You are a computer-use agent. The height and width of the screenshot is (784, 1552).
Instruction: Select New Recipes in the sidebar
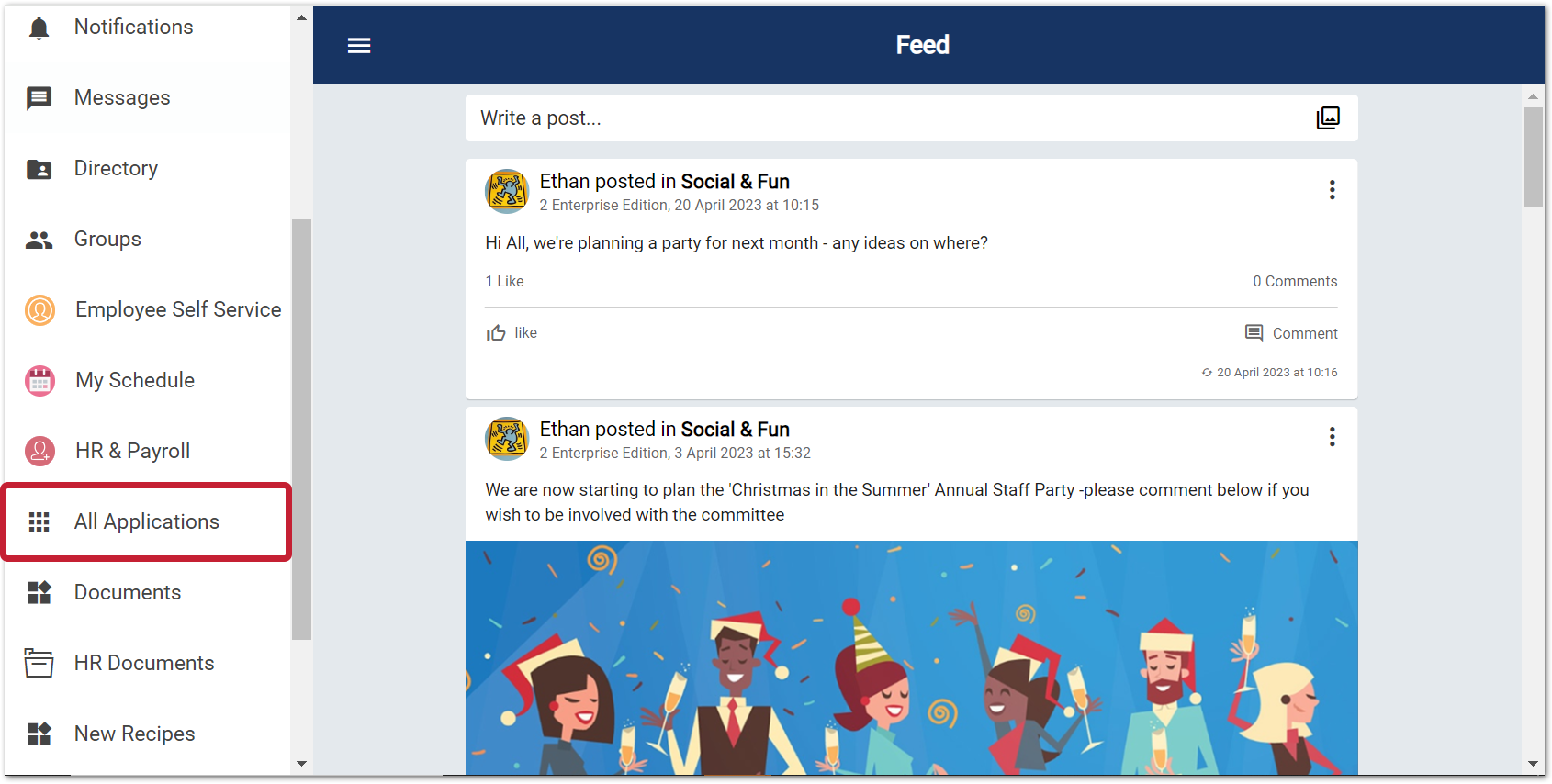134,734
